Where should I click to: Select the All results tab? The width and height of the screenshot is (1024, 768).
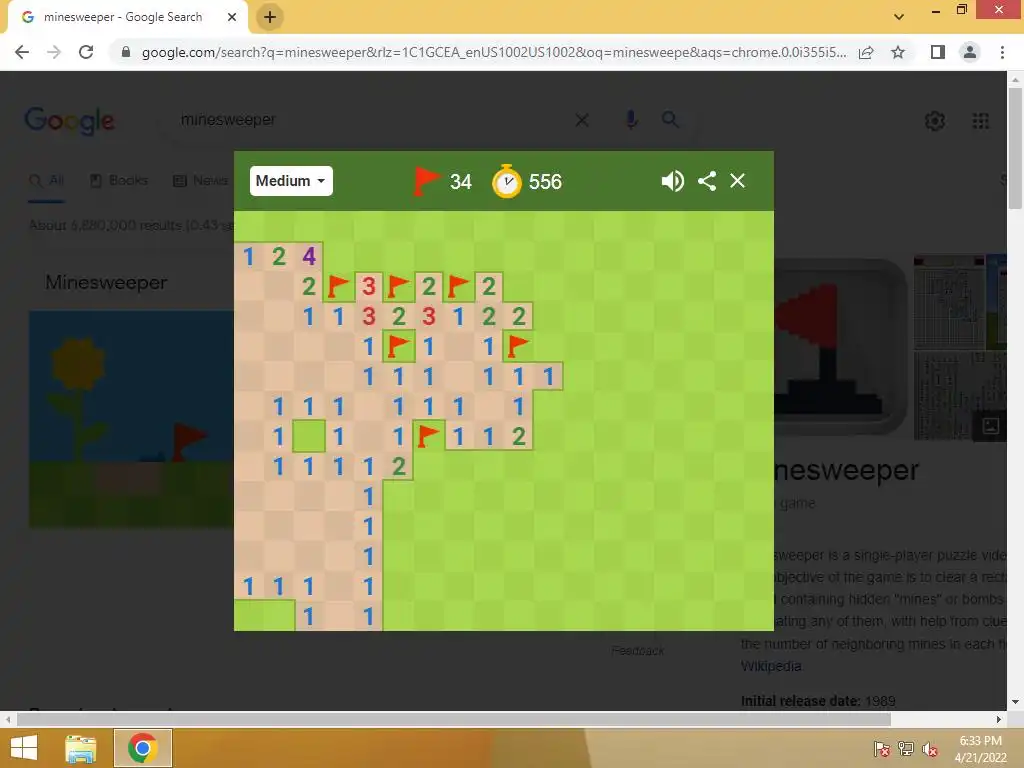tap(47, 180)
